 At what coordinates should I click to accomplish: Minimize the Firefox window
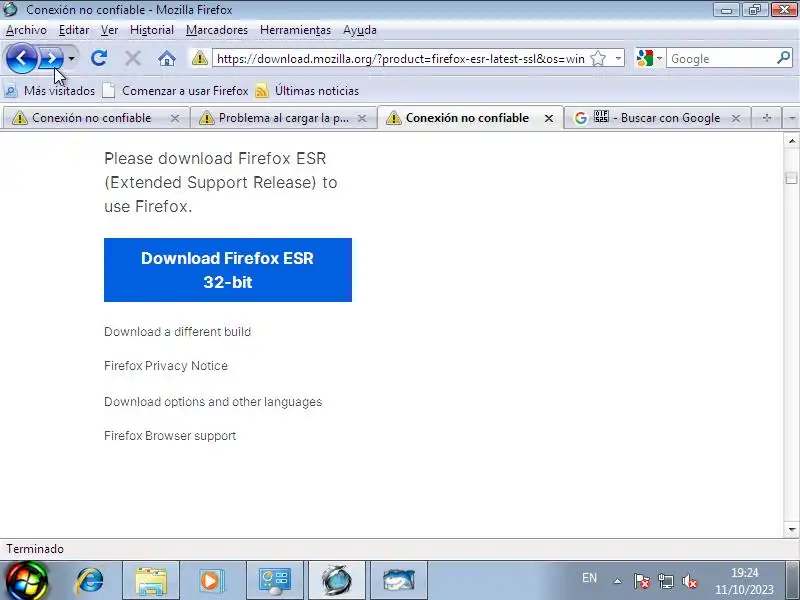click(x=727, y=9)
